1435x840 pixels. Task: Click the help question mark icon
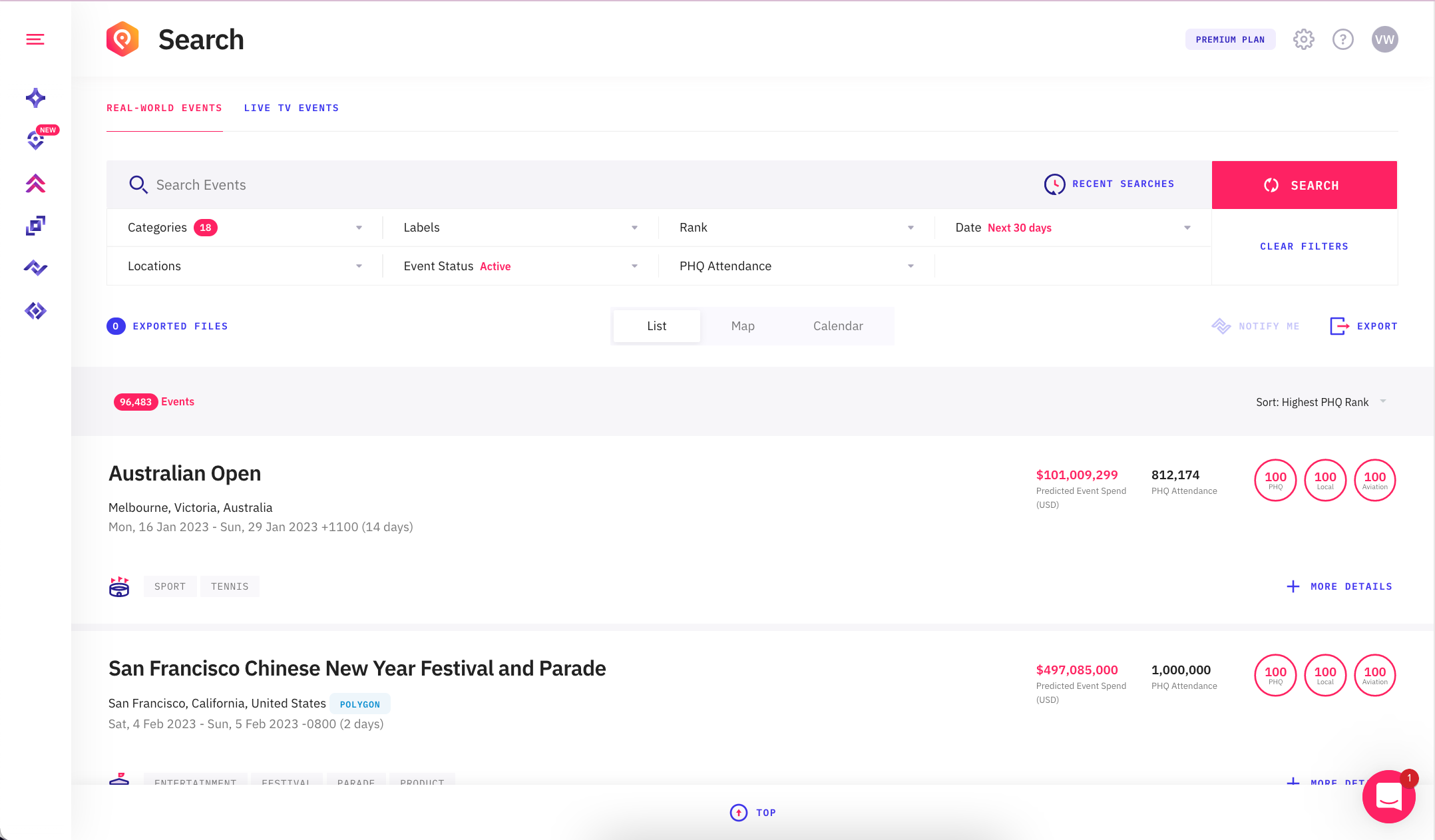point(1342,39)
